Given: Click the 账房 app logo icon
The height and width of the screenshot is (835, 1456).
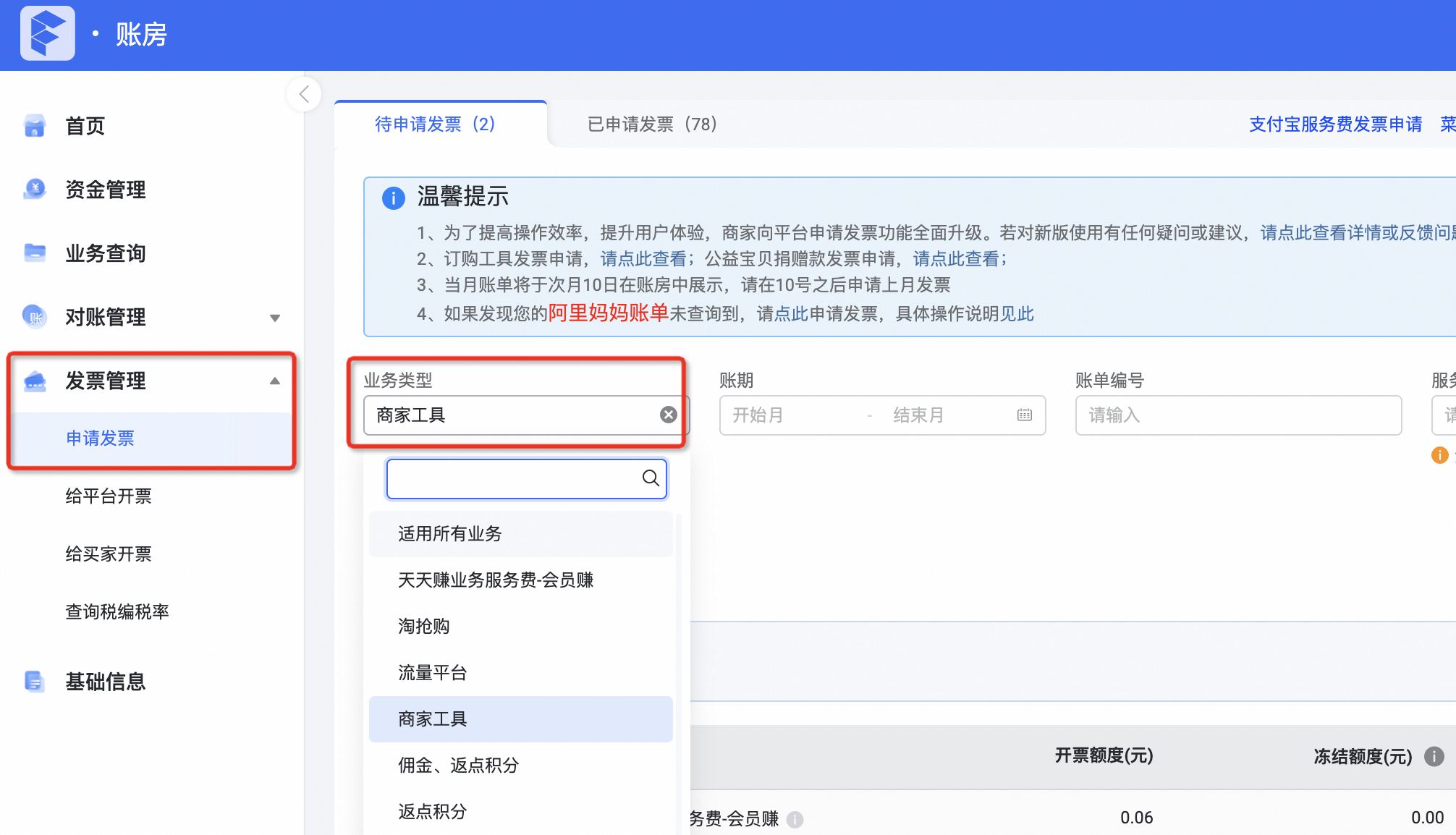Looking at the screenshot, I should pos(48,33).
